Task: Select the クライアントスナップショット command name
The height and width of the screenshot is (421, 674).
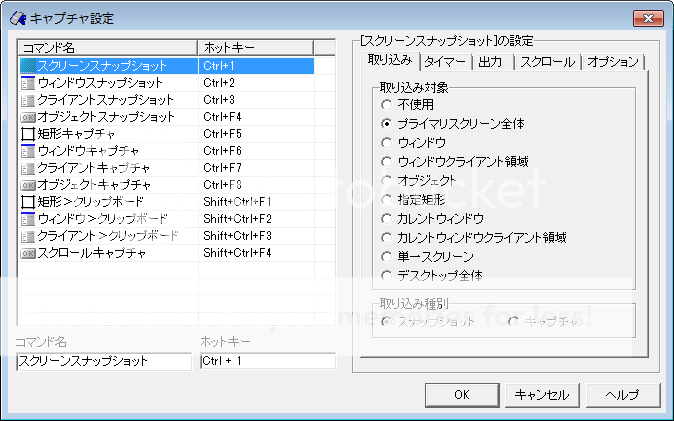Action: tap(105, 100)
